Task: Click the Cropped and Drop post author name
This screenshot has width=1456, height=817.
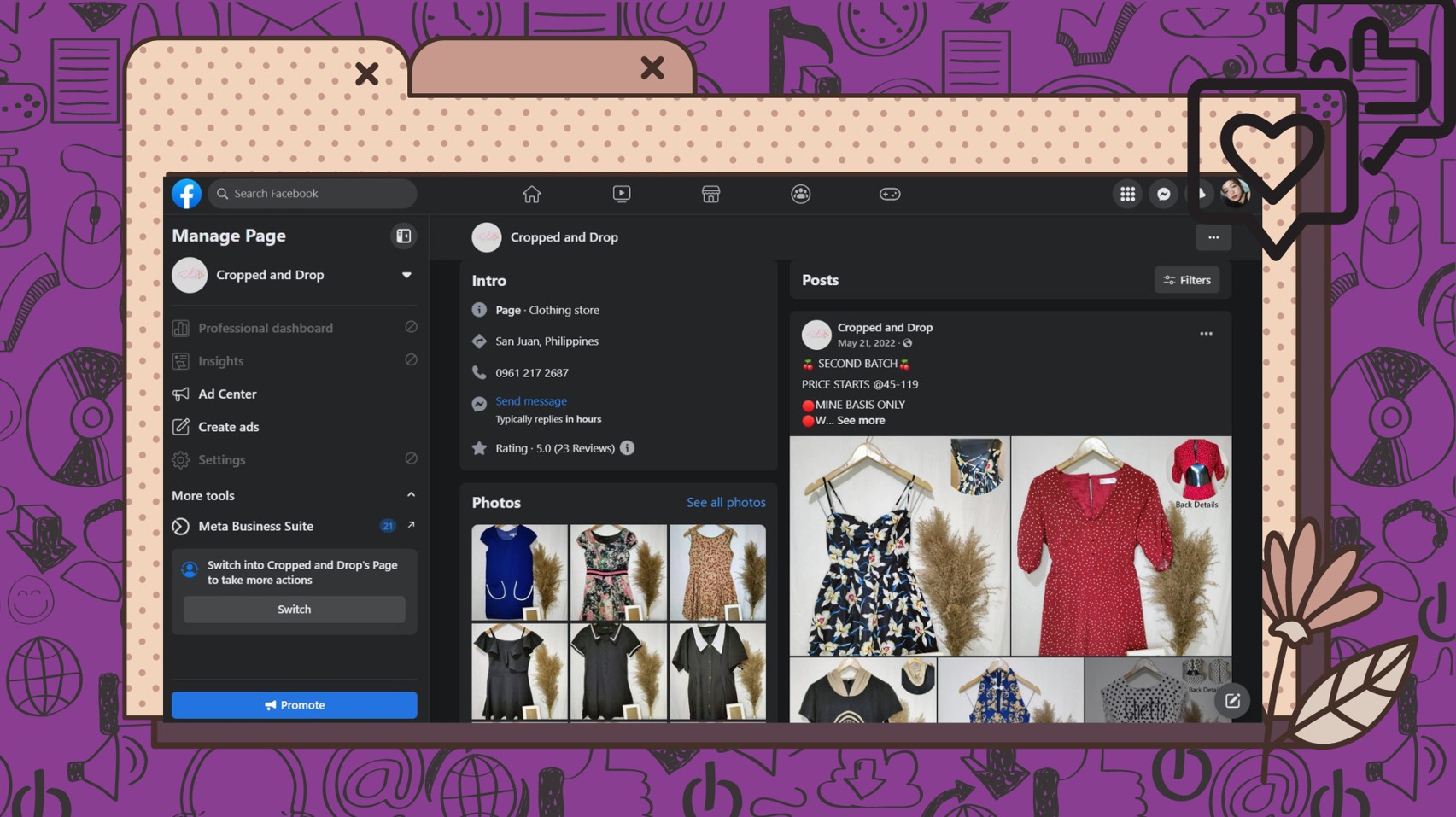Action: click(885, 327)
